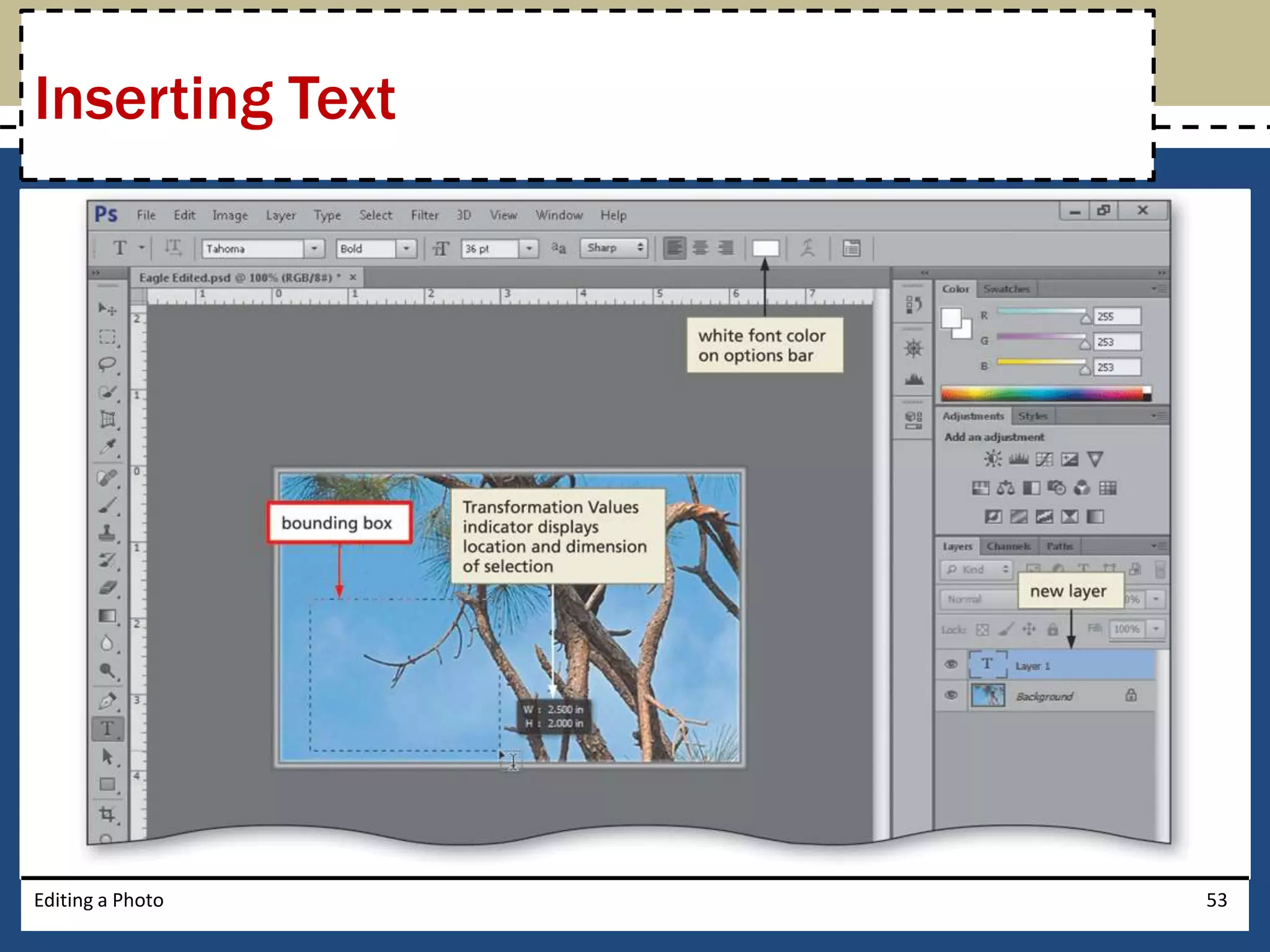Select the Rectangular Marquee tool
Screen dimensions: 1270x952
(x=107, y=337)
